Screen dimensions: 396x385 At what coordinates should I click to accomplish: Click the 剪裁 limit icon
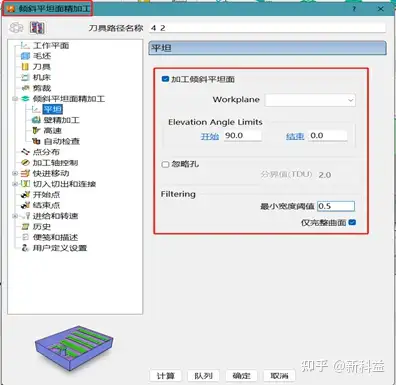25,88
